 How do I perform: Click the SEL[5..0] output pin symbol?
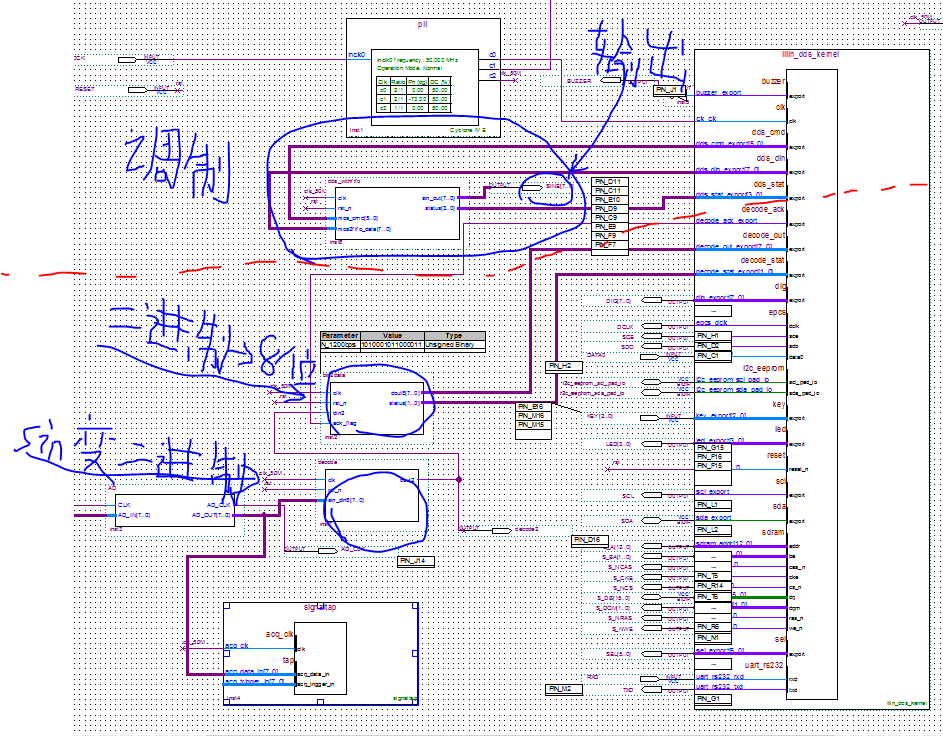(x=652, y=654)
